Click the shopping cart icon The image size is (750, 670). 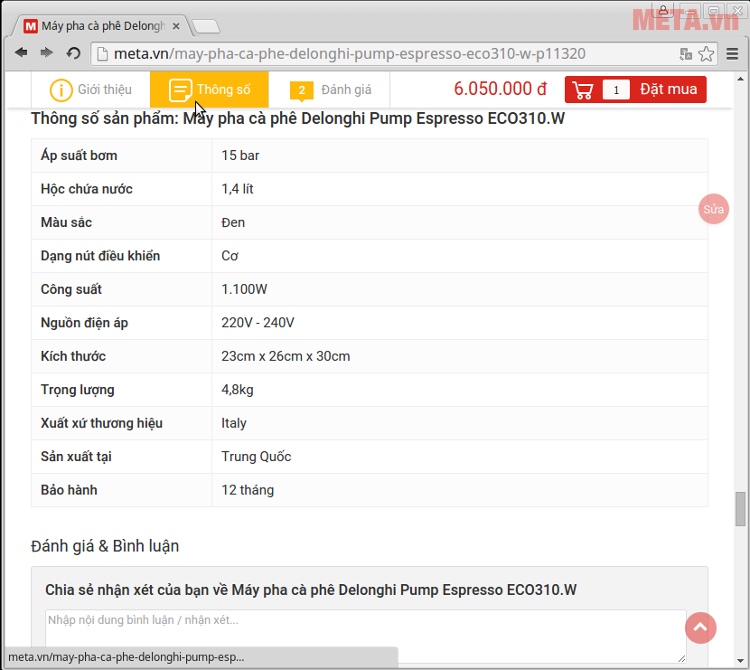(583, 90)
